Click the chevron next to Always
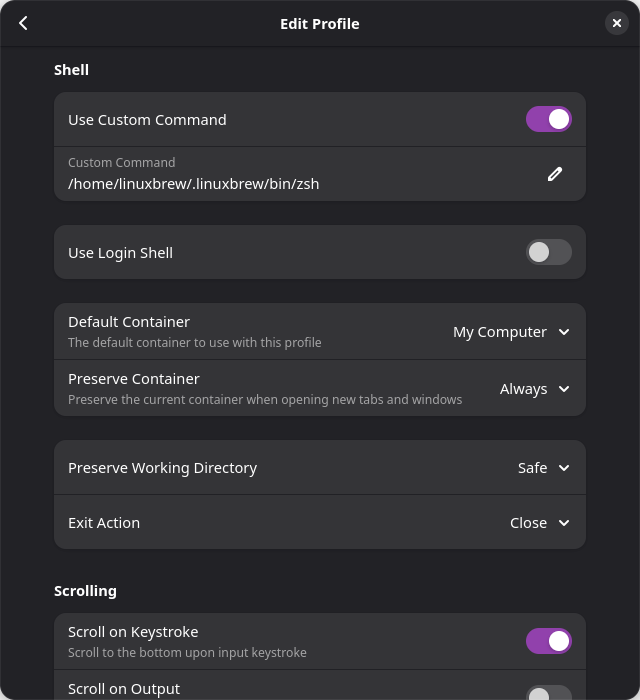Image resolution: width=640 pixels, height=700 pixels. tap(564, 389)
